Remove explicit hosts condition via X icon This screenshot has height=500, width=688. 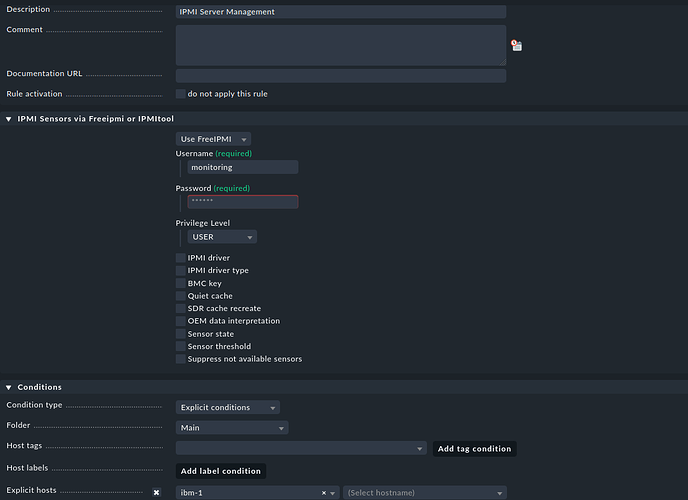click(x=156, y=493)
